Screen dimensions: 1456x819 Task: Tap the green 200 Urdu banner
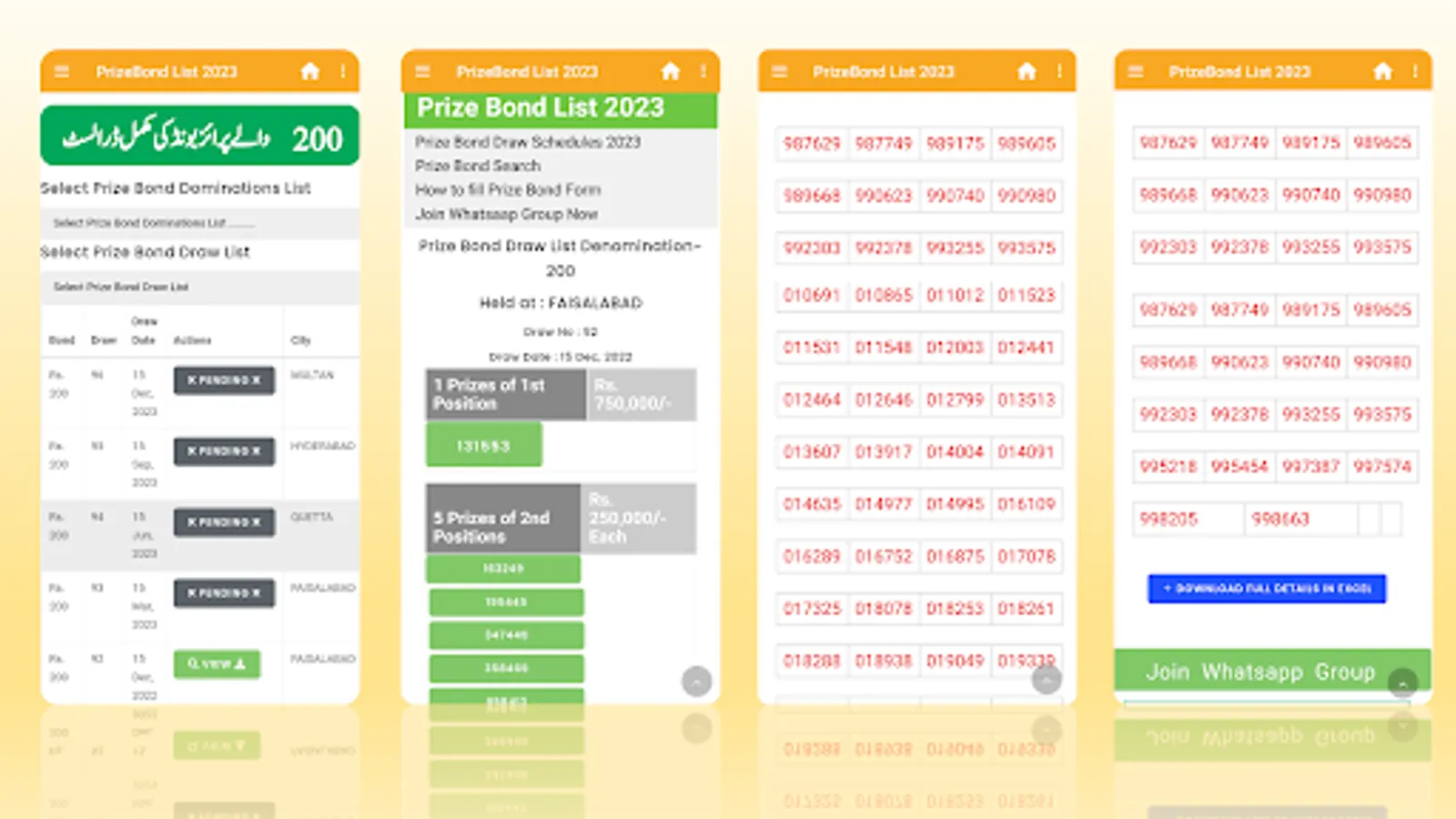pos(200,136)
